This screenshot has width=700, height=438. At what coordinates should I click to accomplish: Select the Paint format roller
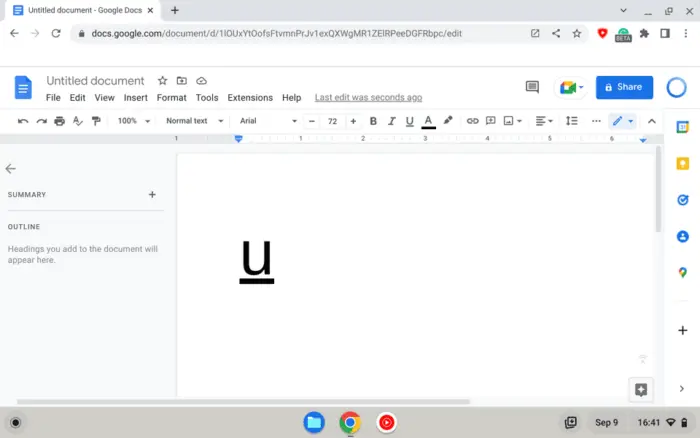coord(96,121)
